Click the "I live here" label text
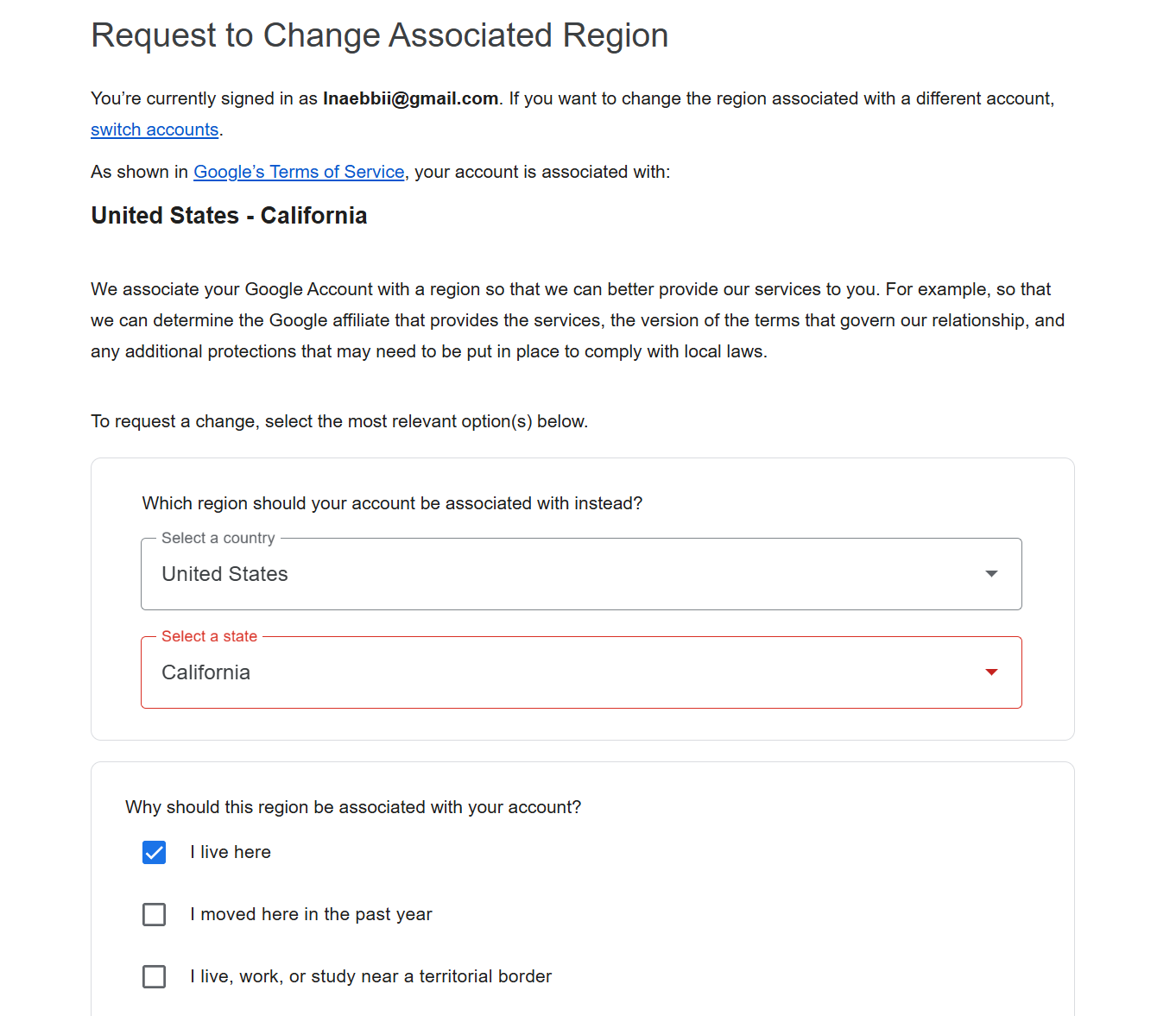The image size is (1176, 1016). [231, 852]
